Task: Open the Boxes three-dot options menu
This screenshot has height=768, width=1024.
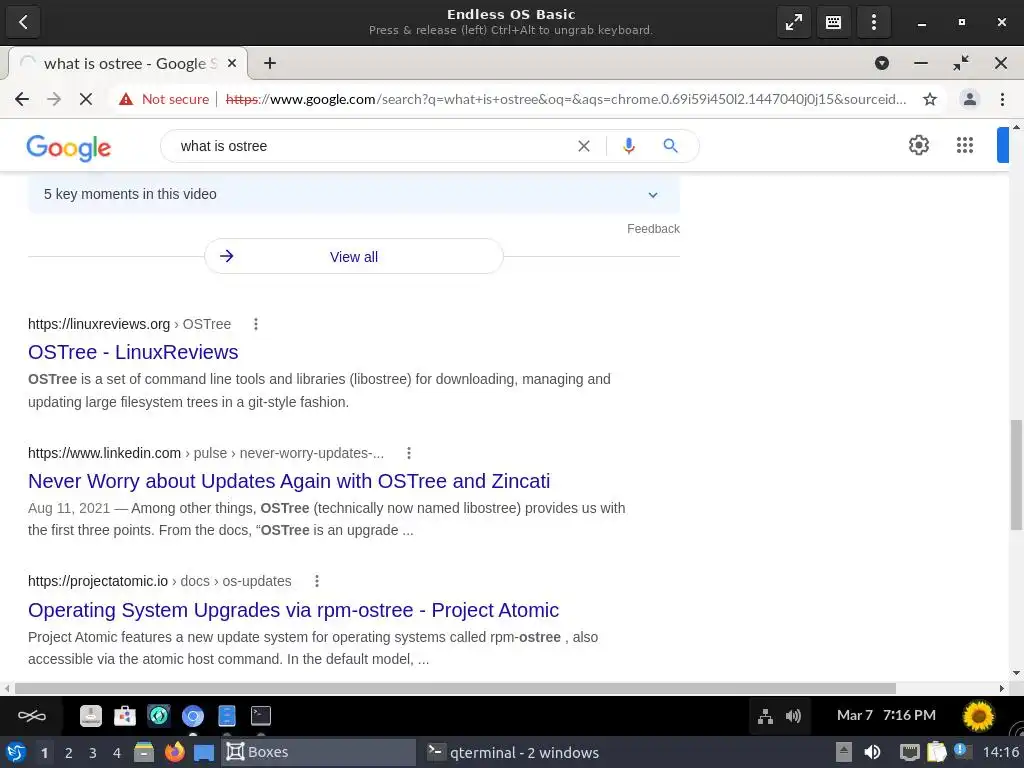Action: [x=873, y=22]
